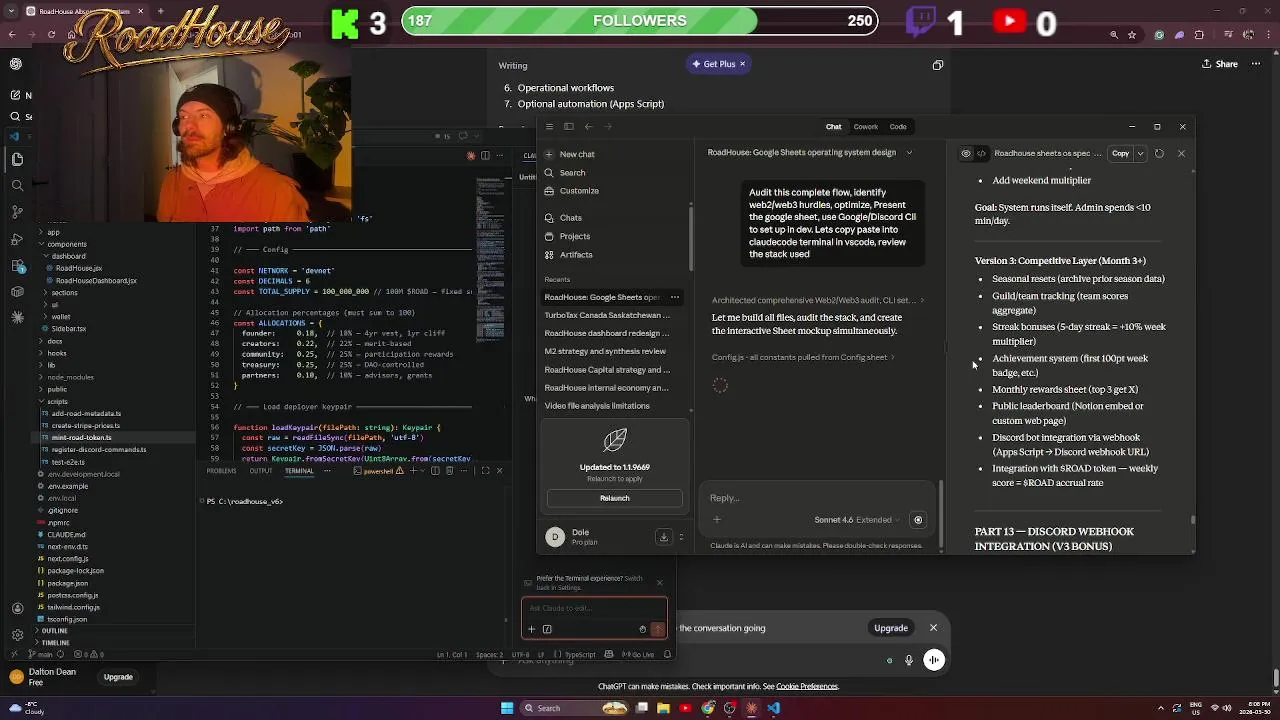The height and width of the screenshot is (720, 1280).
Task: Expand the TIMELINE section in VS Code
Action: click(x=55, y=643)
